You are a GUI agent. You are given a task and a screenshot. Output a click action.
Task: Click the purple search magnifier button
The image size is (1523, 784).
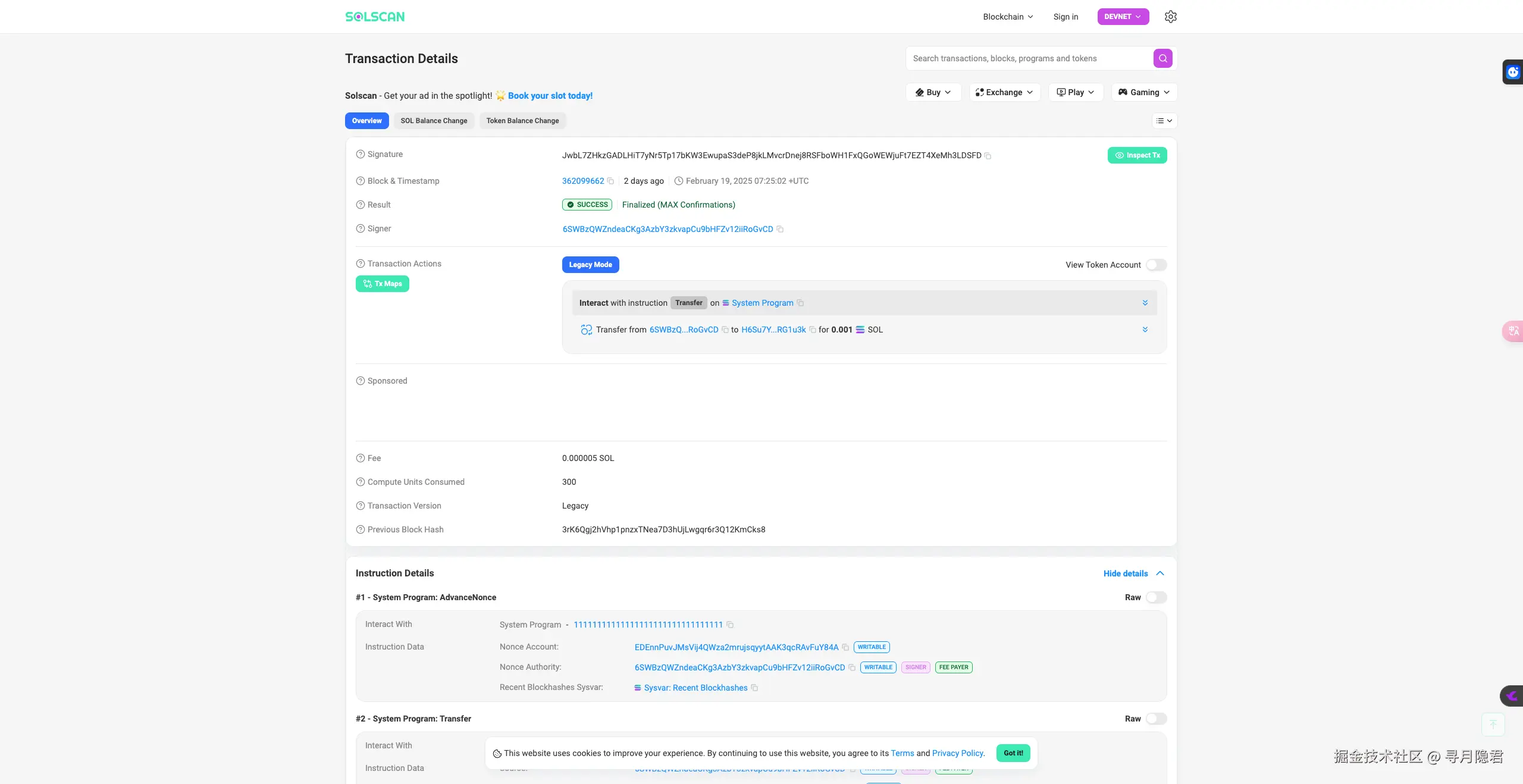[x=1162, y=58]
